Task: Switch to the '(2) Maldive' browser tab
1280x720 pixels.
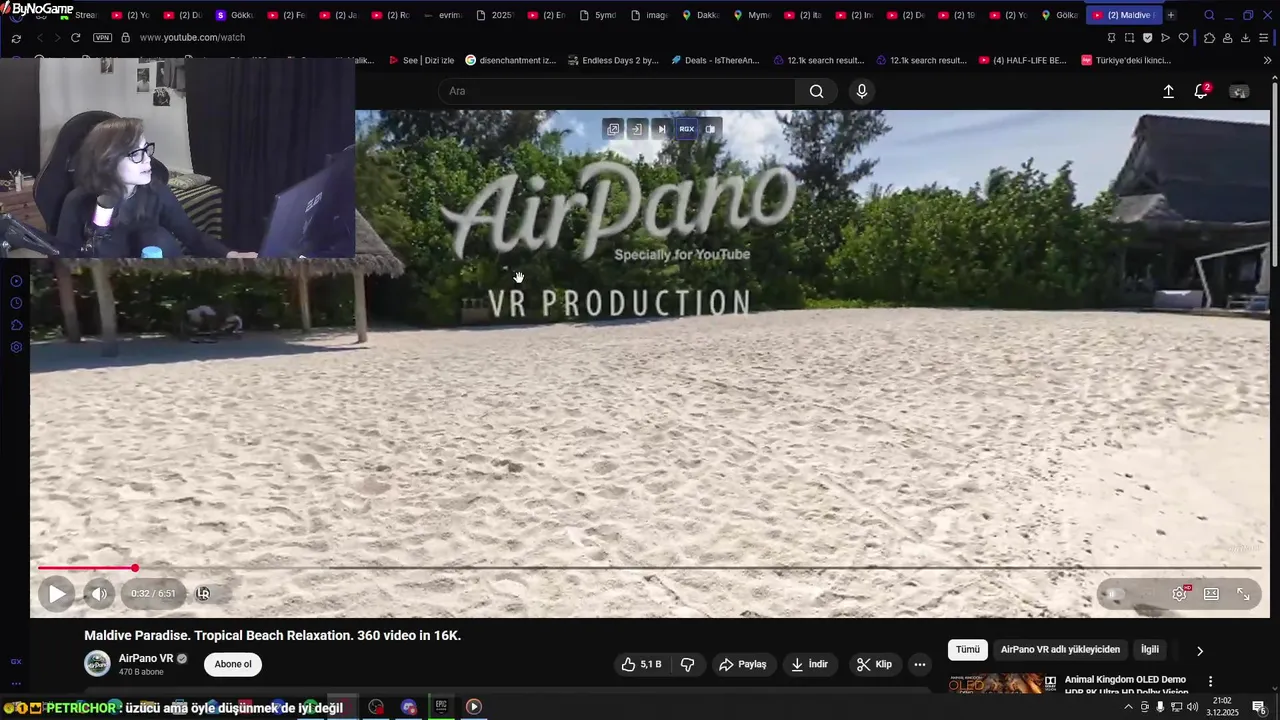Action: pos(1122,15)
